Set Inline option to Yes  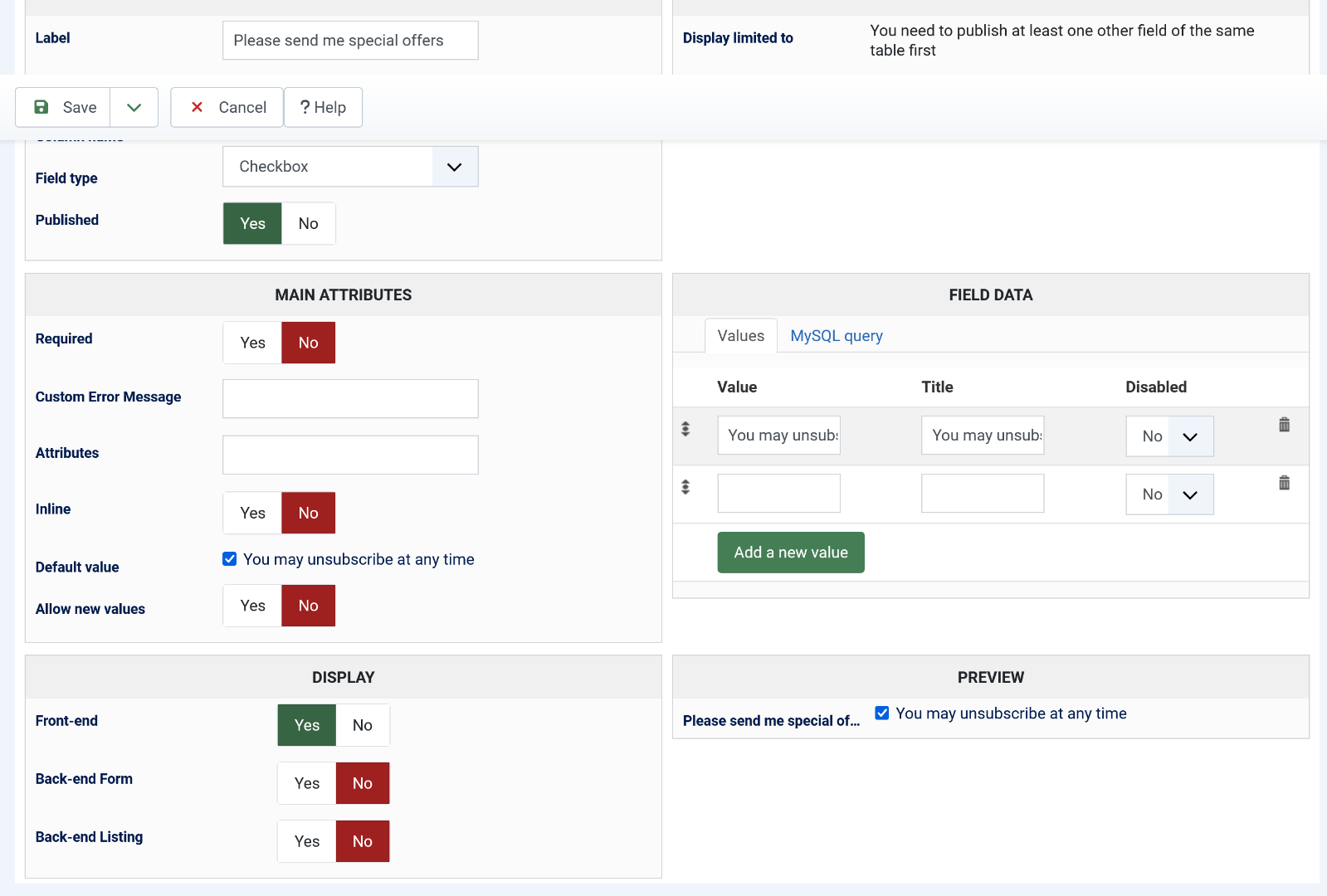click(252, 513)
